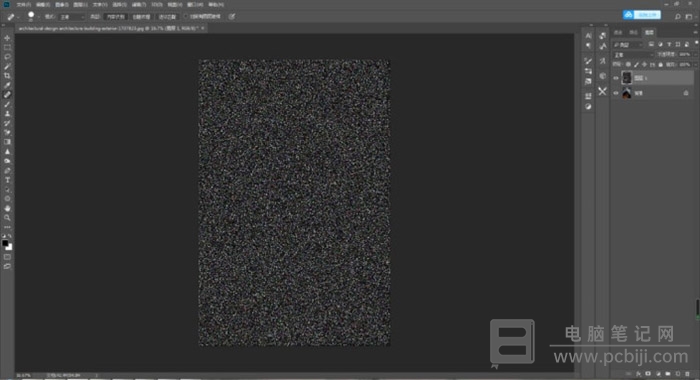This screenshot has height=380, width=700.
Task: Select the Content-Aware type button
Action: (x=116, y=17)
